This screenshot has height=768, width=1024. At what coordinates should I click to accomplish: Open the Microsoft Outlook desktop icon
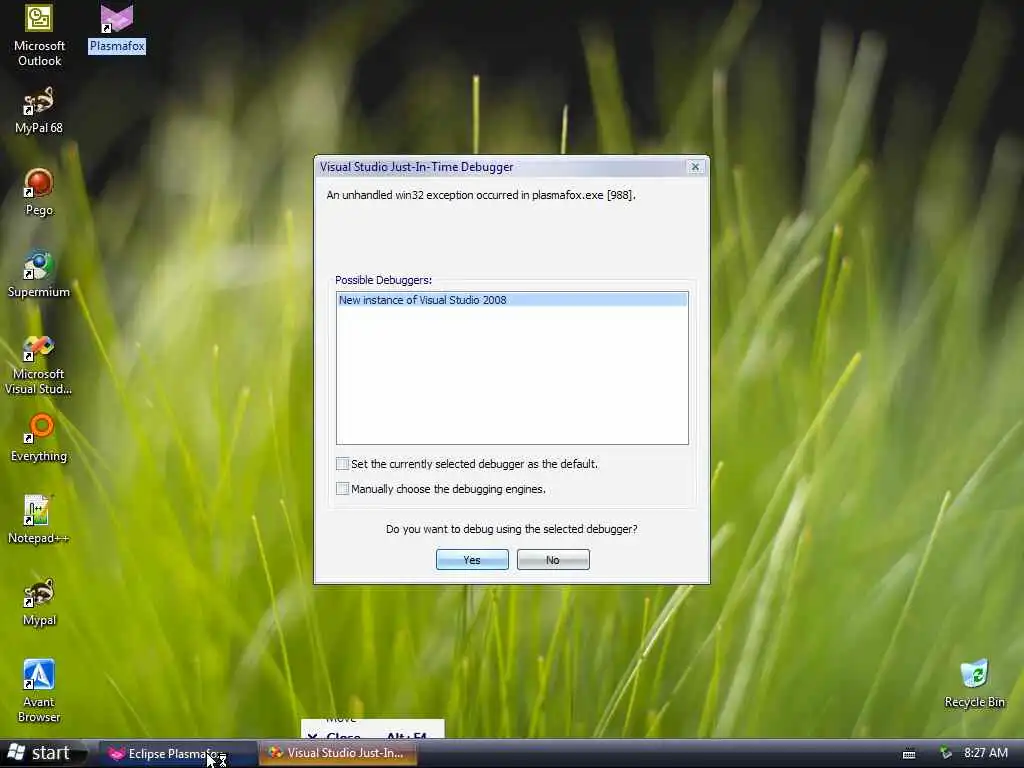click(39, 35)
